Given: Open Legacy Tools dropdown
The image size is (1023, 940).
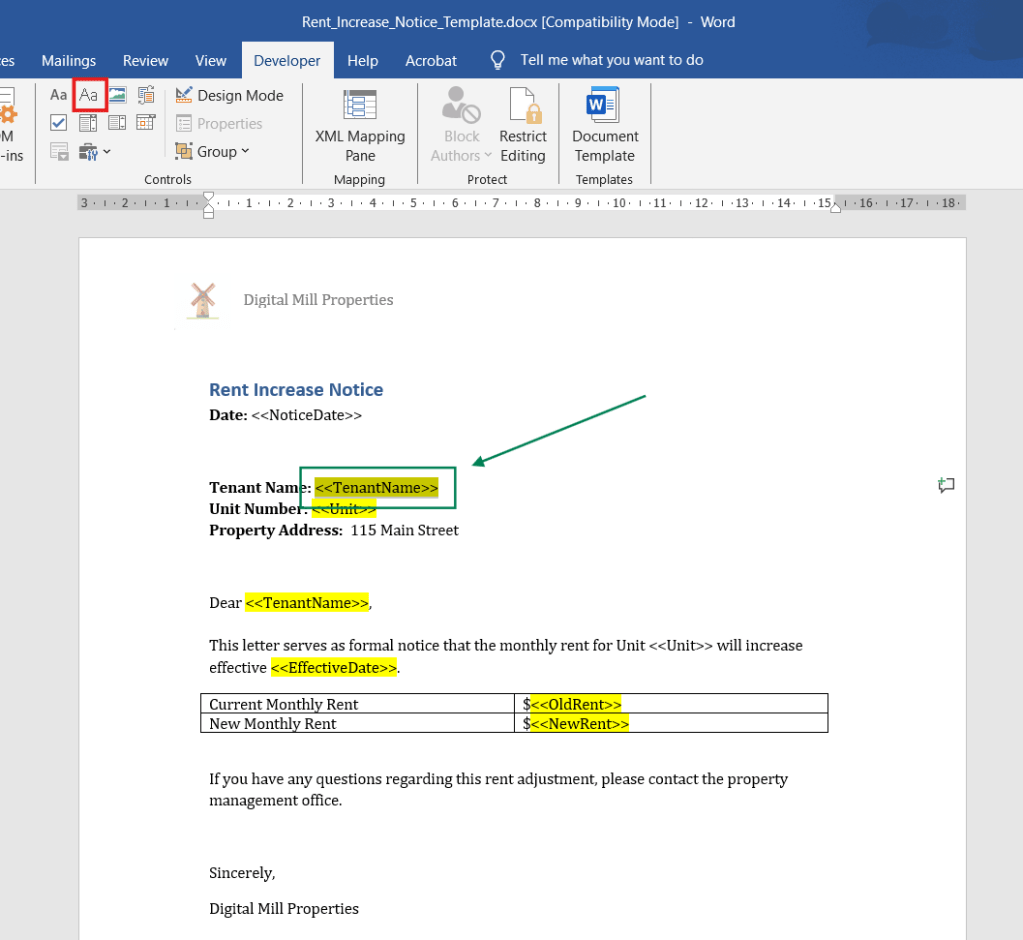Looking at the screenshot, I should coord(95,152).
